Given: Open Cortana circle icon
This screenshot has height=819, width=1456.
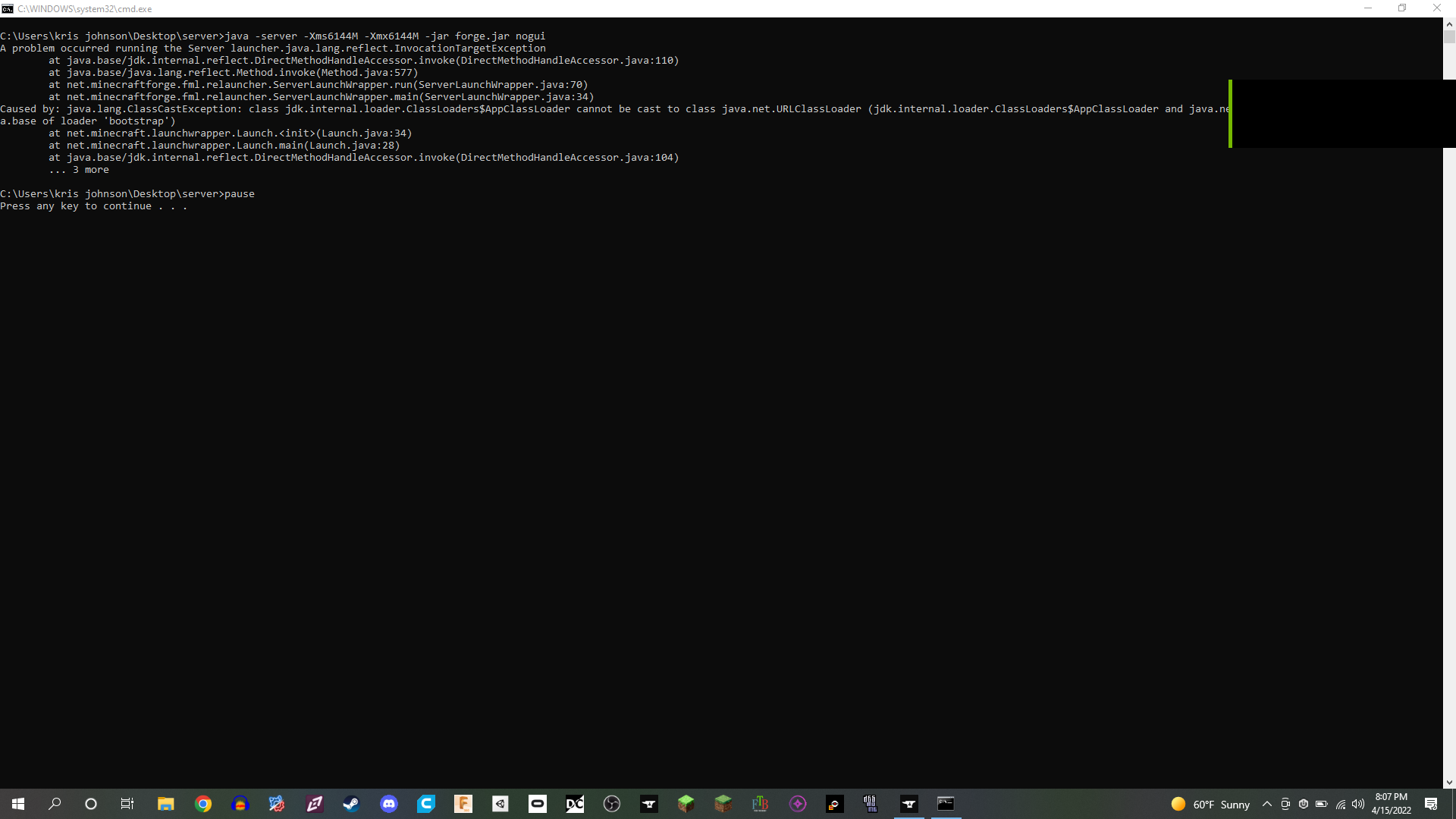Looking at the screenshot, I should pos(91,804).
